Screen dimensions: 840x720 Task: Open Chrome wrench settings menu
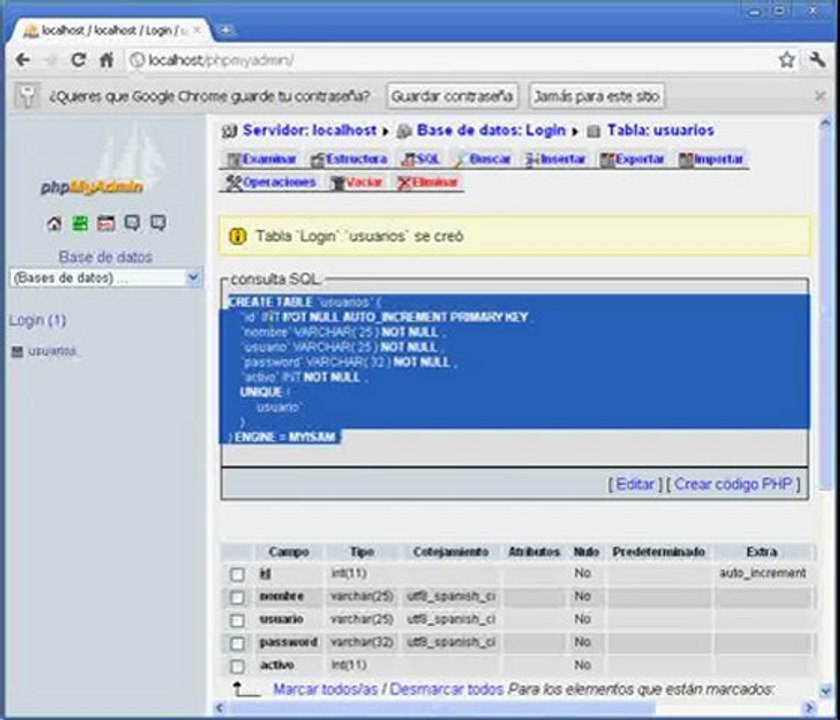click(x=817, y=59)
